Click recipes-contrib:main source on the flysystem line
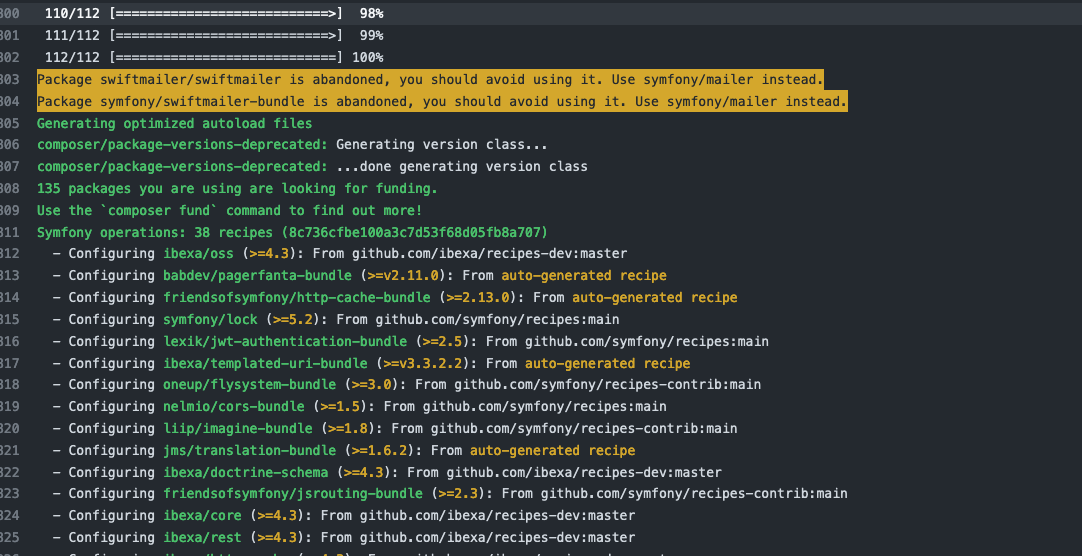 tap(607, 384)
